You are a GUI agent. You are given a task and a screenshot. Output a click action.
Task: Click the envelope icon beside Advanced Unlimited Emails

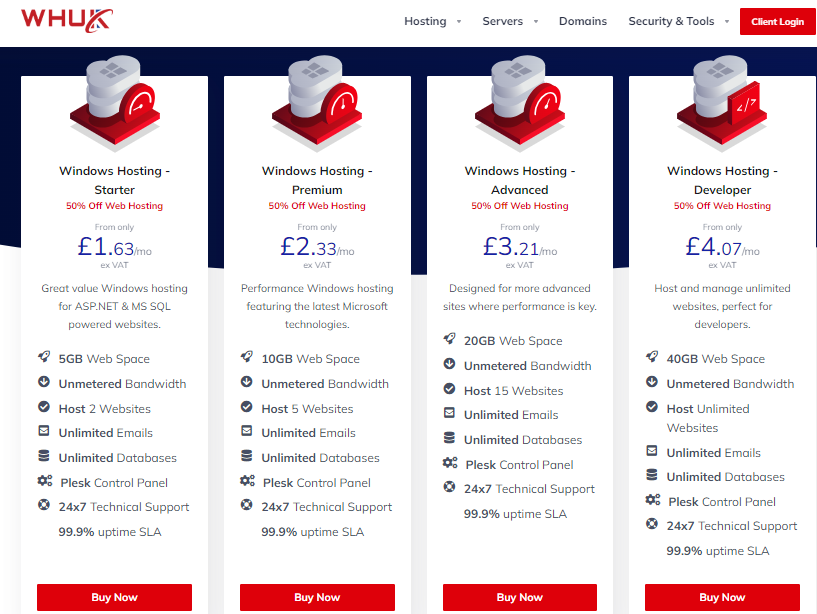(449, 413)
